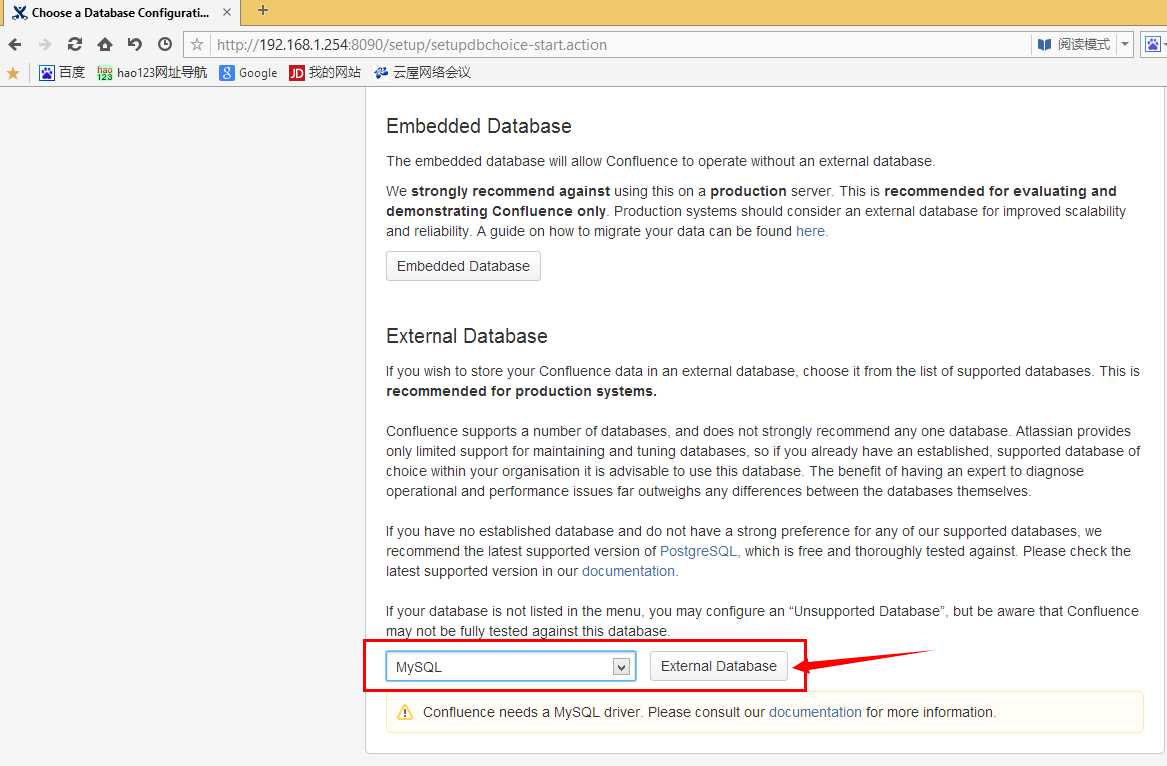Close the Choose a Database Configuration tab
This screenshot has width=1167, height=766.
point(227,12)
